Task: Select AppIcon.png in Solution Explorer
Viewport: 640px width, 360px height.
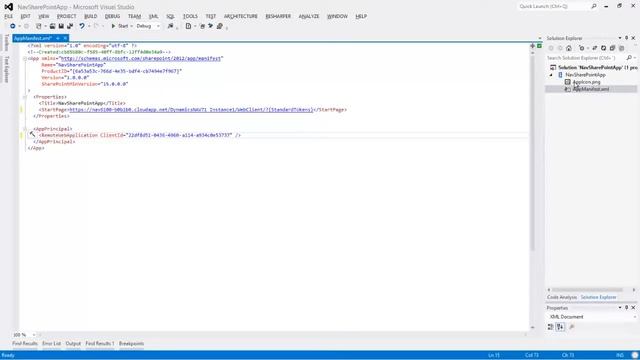Action: click(x=587, y=82)
